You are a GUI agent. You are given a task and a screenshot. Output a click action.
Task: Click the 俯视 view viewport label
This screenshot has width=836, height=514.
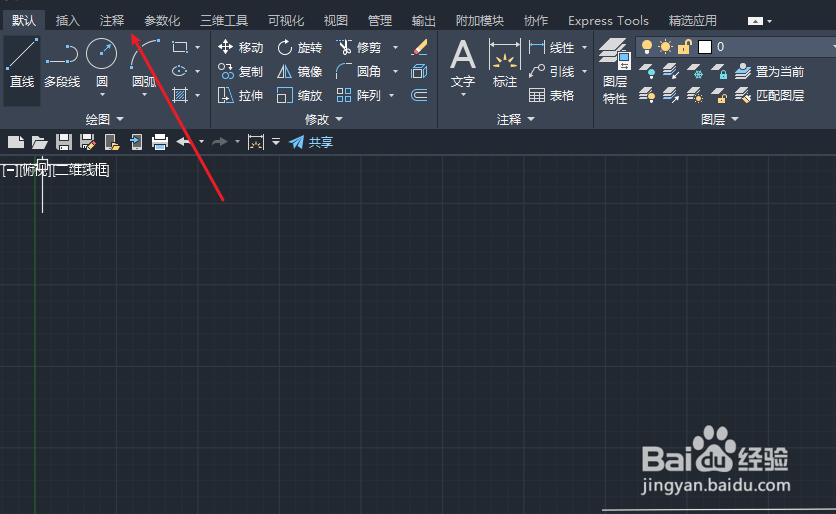pyautogui.click(x=34, y=170)
